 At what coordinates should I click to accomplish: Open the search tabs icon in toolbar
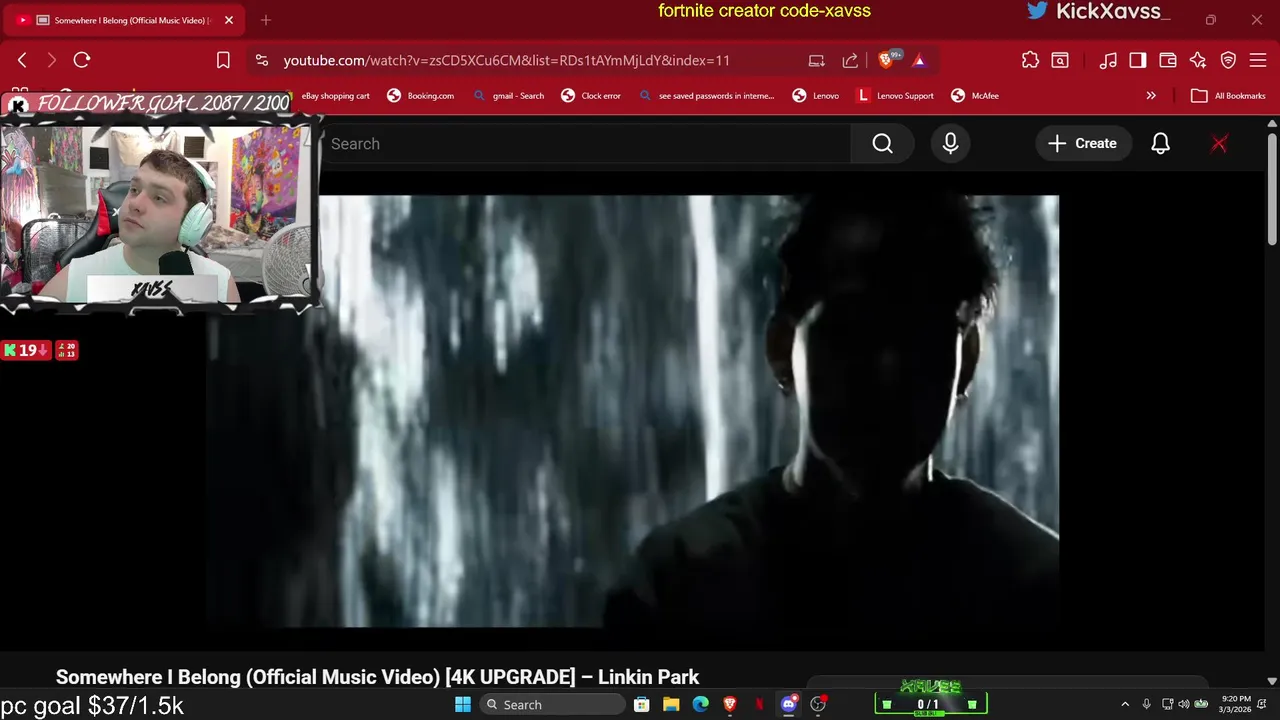1060,60
